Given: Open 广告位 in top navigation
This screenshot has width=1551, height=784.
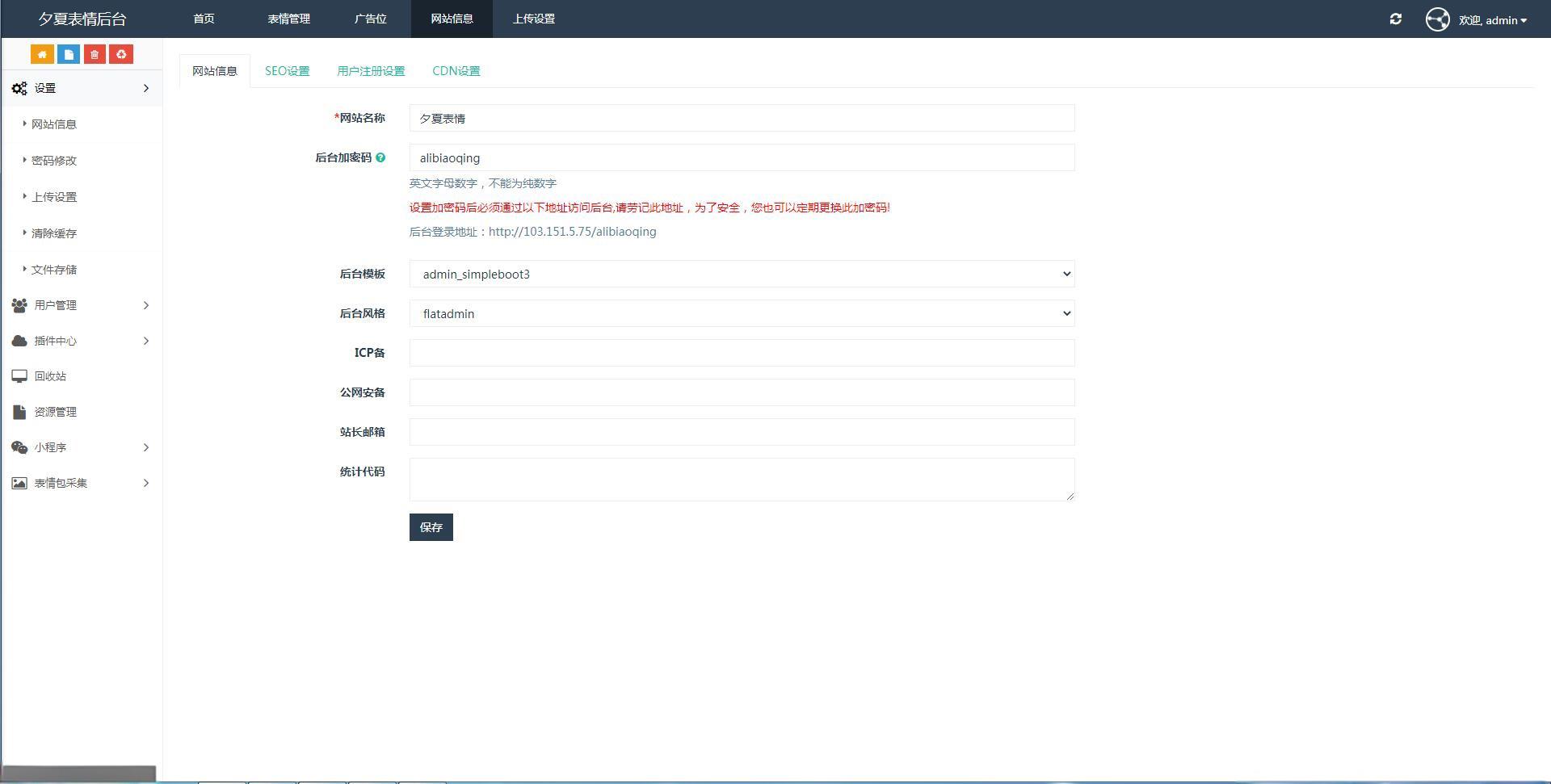Looking at the screenshot, I should coord(371,19).
